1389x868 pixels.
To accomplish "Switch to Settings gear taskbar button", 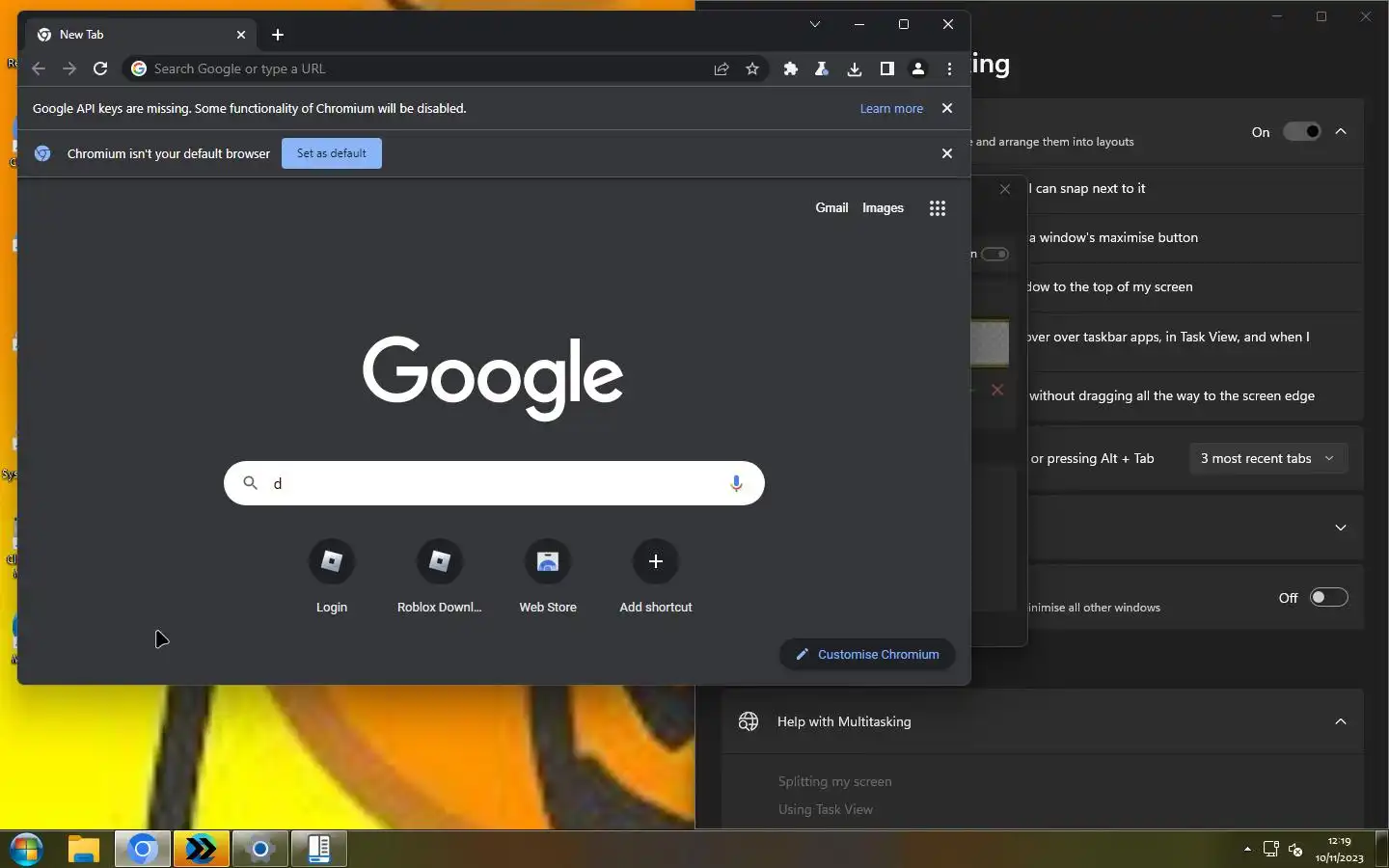I will click(x=260, y=850).
